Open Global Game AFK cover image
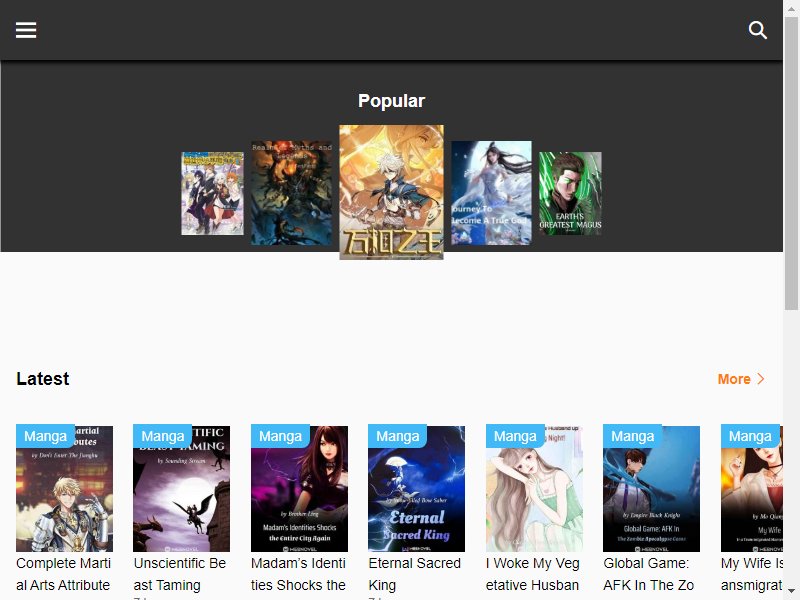800x600 pixels. click(652, 489)
